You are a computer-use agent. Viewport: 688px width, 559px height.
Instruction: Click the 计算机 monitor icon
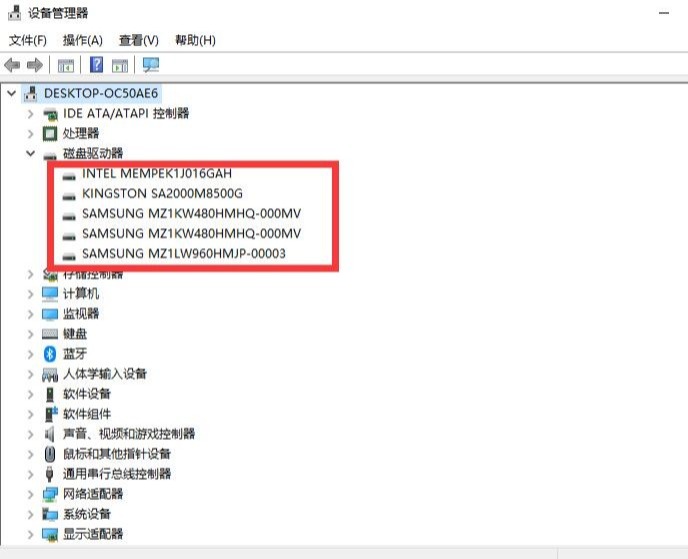(50, 294)
